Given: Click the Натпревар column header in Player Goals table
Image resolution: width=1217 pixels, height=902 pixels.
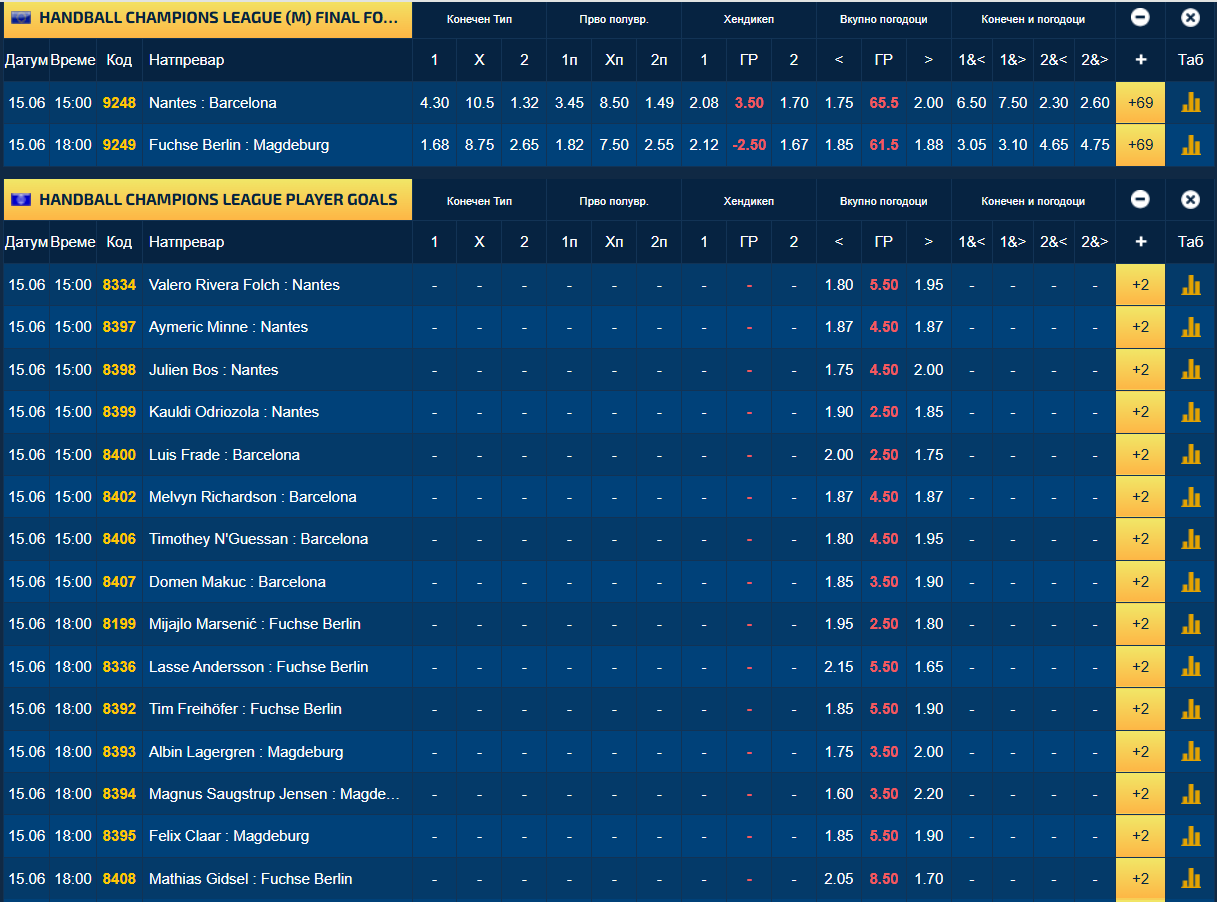Looking at the screenshot, I should [187, 242].
